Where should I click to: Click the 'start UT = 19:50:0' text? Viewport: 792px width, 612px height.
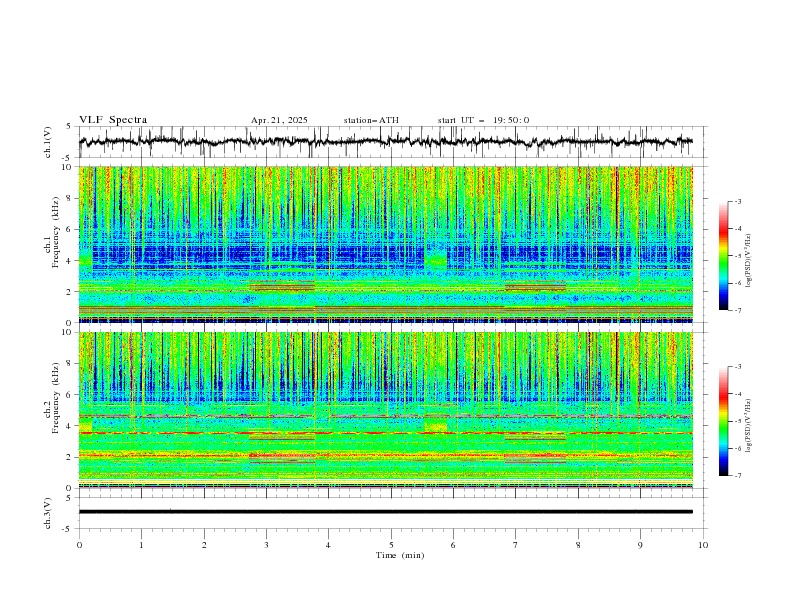[x=483, y=120]
